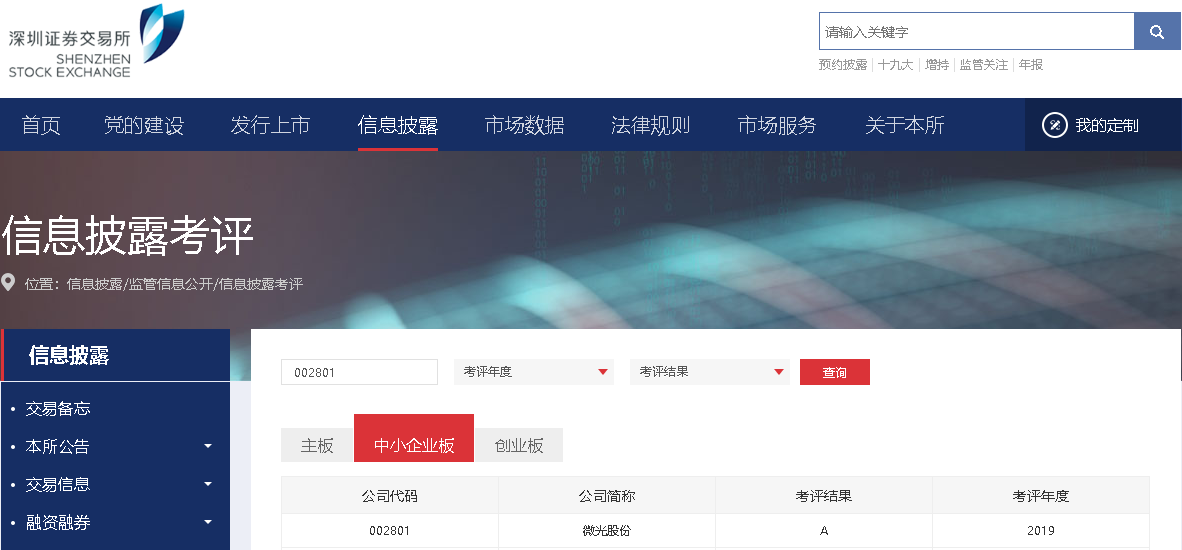Open the 增持 hot keyword link

coord(936,65)
